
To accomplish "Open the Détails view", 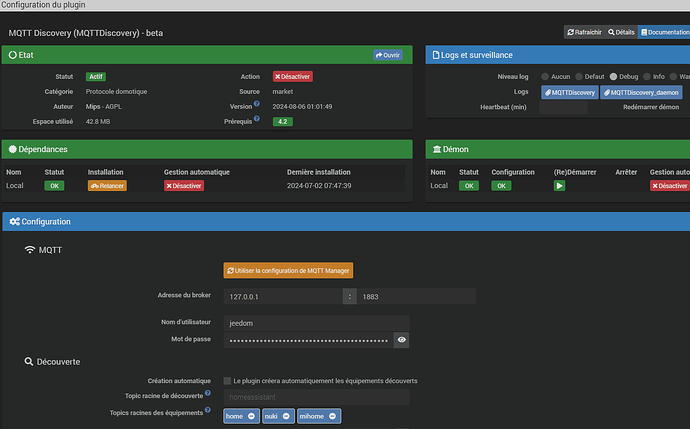I will (x=621, y=32).
